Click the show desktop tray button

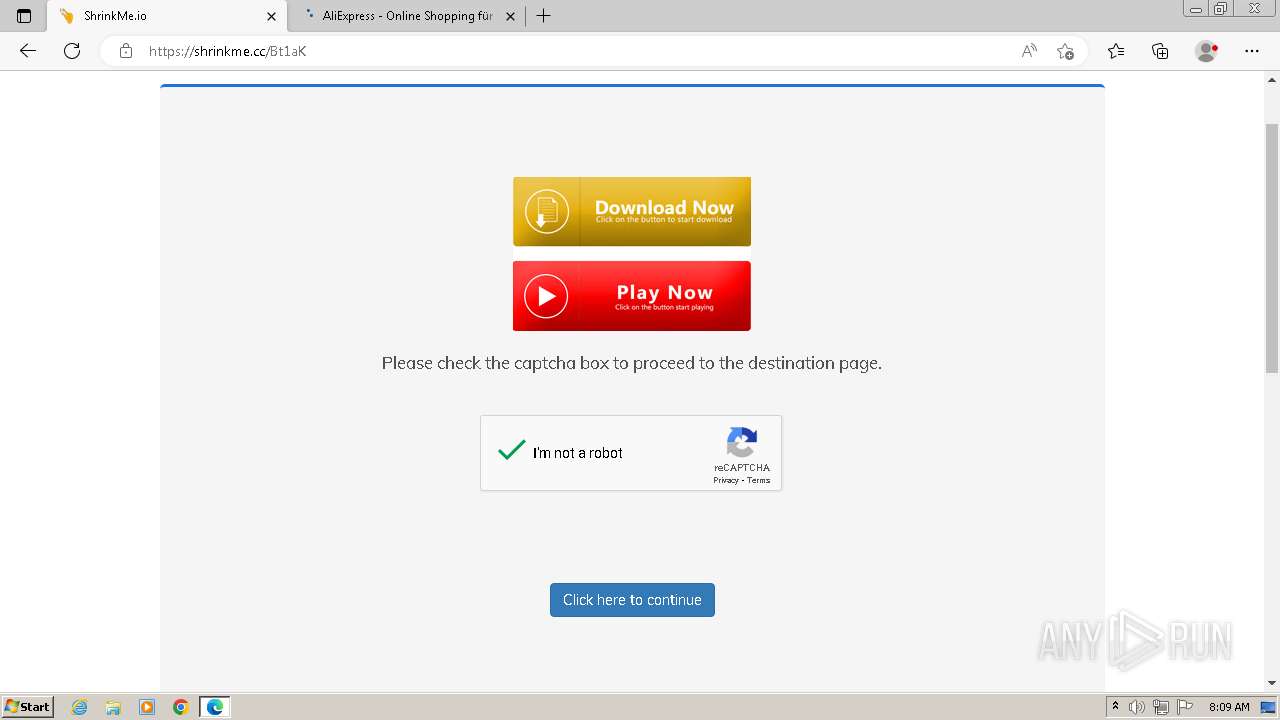pos(1268,707)
